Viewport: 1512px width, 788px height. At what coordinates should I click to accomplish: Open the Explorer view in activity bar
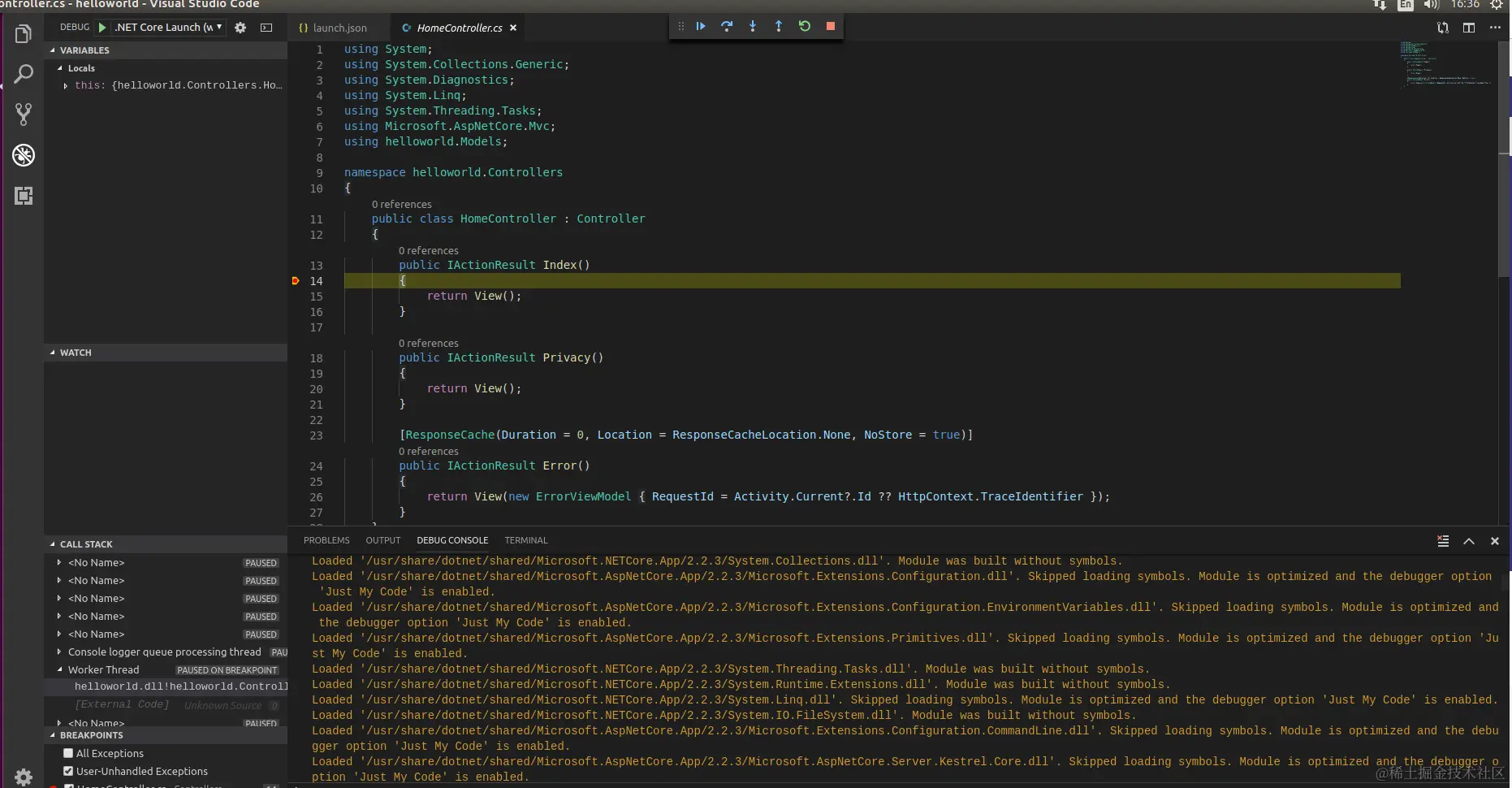tap(24, 34)
